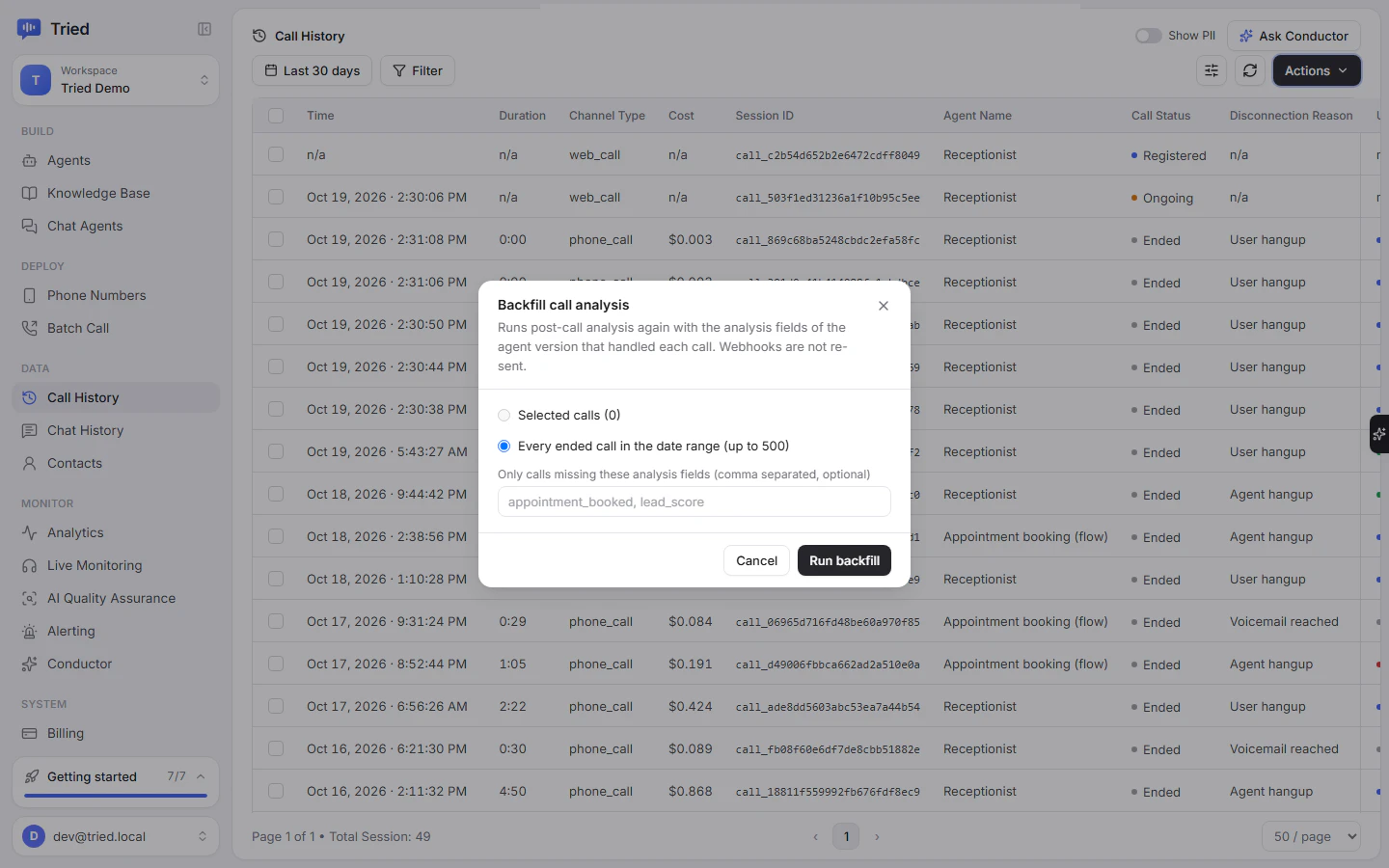The width and height of the screenshot is (1389, 868).
Task: Open the dev@tried.local account menu
Action: [x=116, y=836]
